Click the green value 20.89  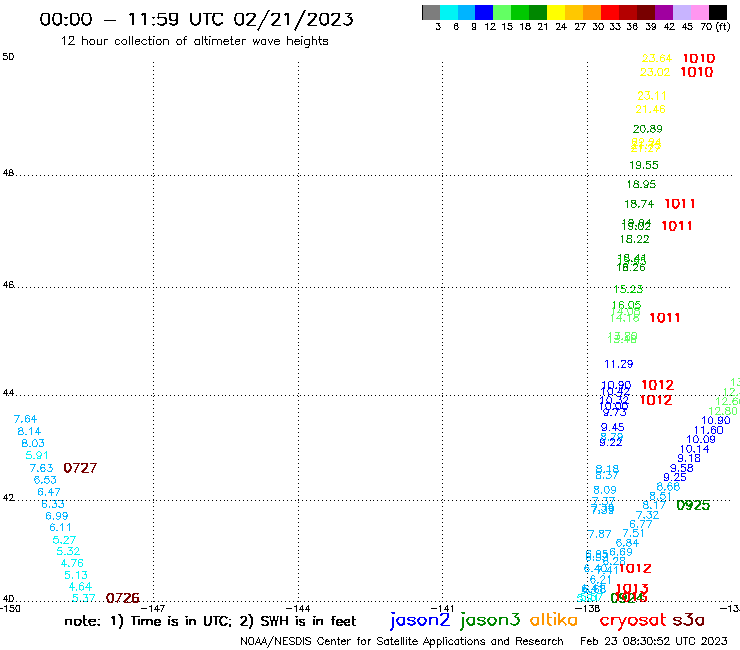(x=648, y=129)
